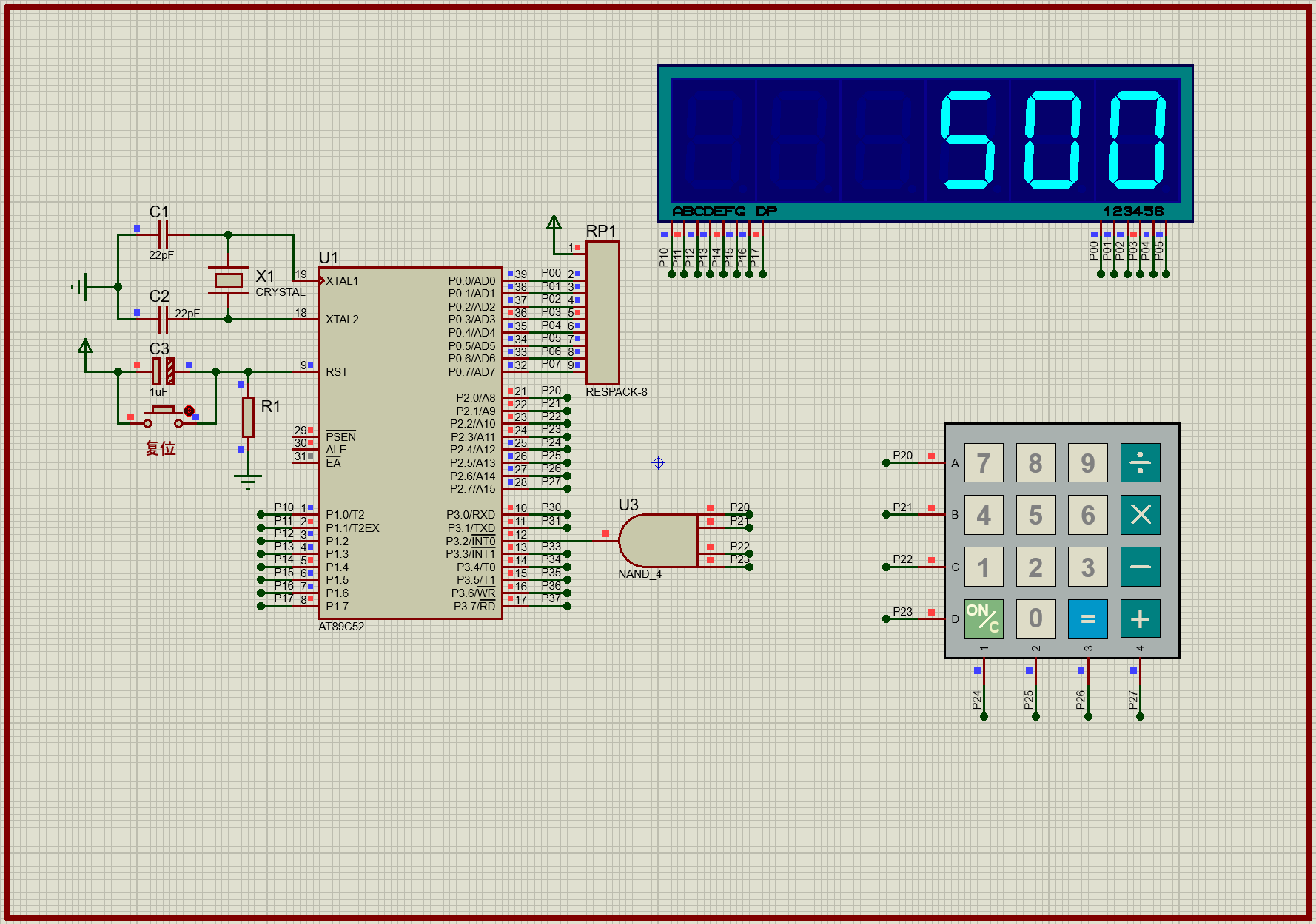Viewport: 1316px width, 924px height.
Task: Click the power terminal above RP1
Action: (554, 223)
